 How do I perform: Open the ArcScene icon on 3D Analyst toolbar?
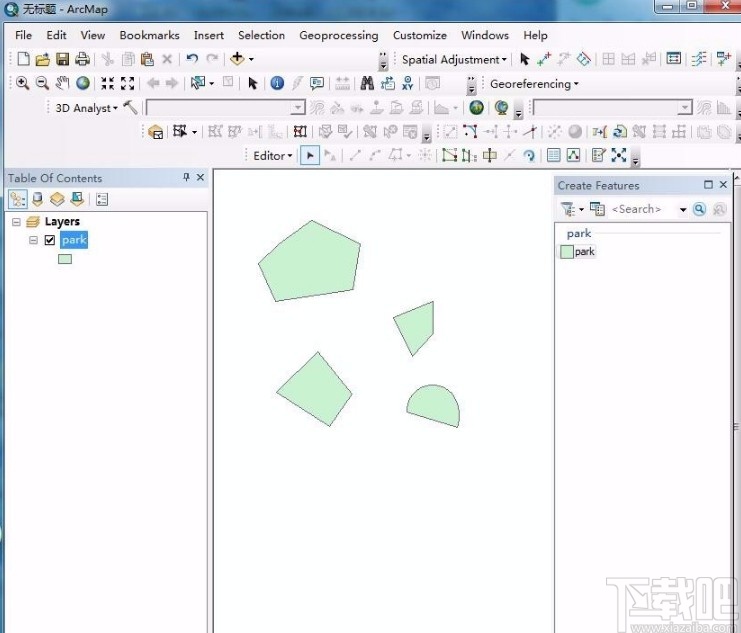tap(476, 108)
